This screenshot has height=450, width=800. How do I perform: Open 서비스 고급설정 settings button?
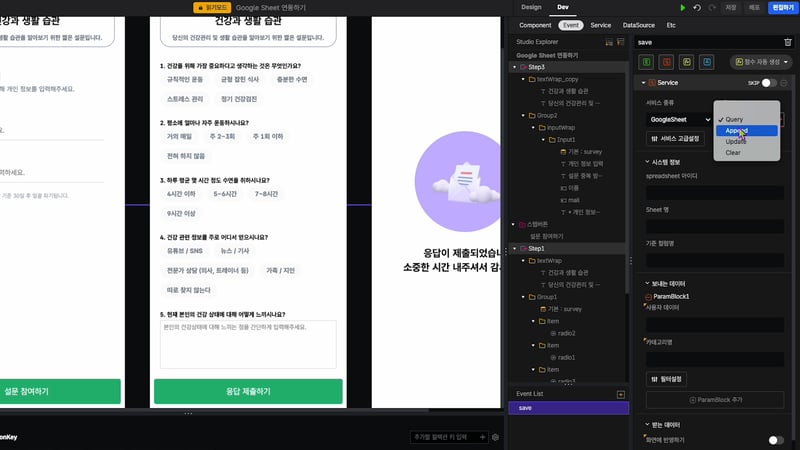675,139
